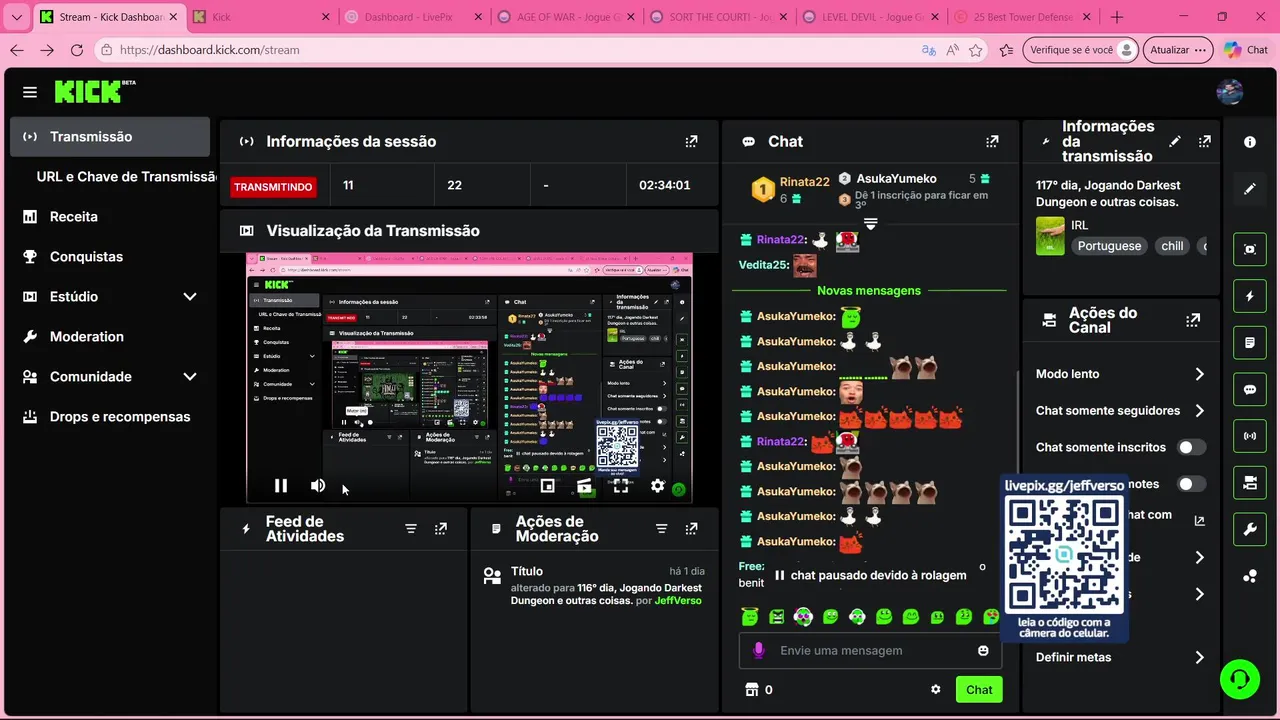Toggle the session info broadcast widget in the sidebar
The width and height of the screenshot is (1280, 720).
coord(1250,436)
